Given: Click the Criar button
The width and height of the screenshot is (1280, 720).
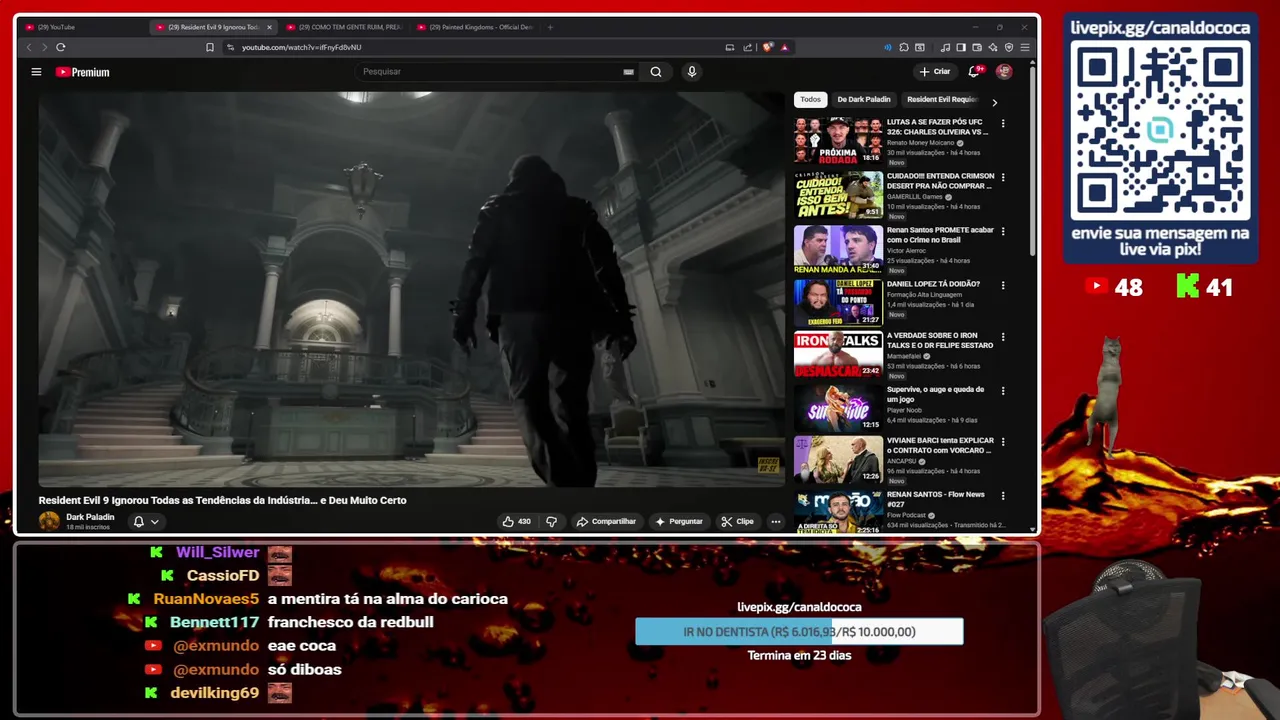Looking at the screenshot, I should 935,71.
